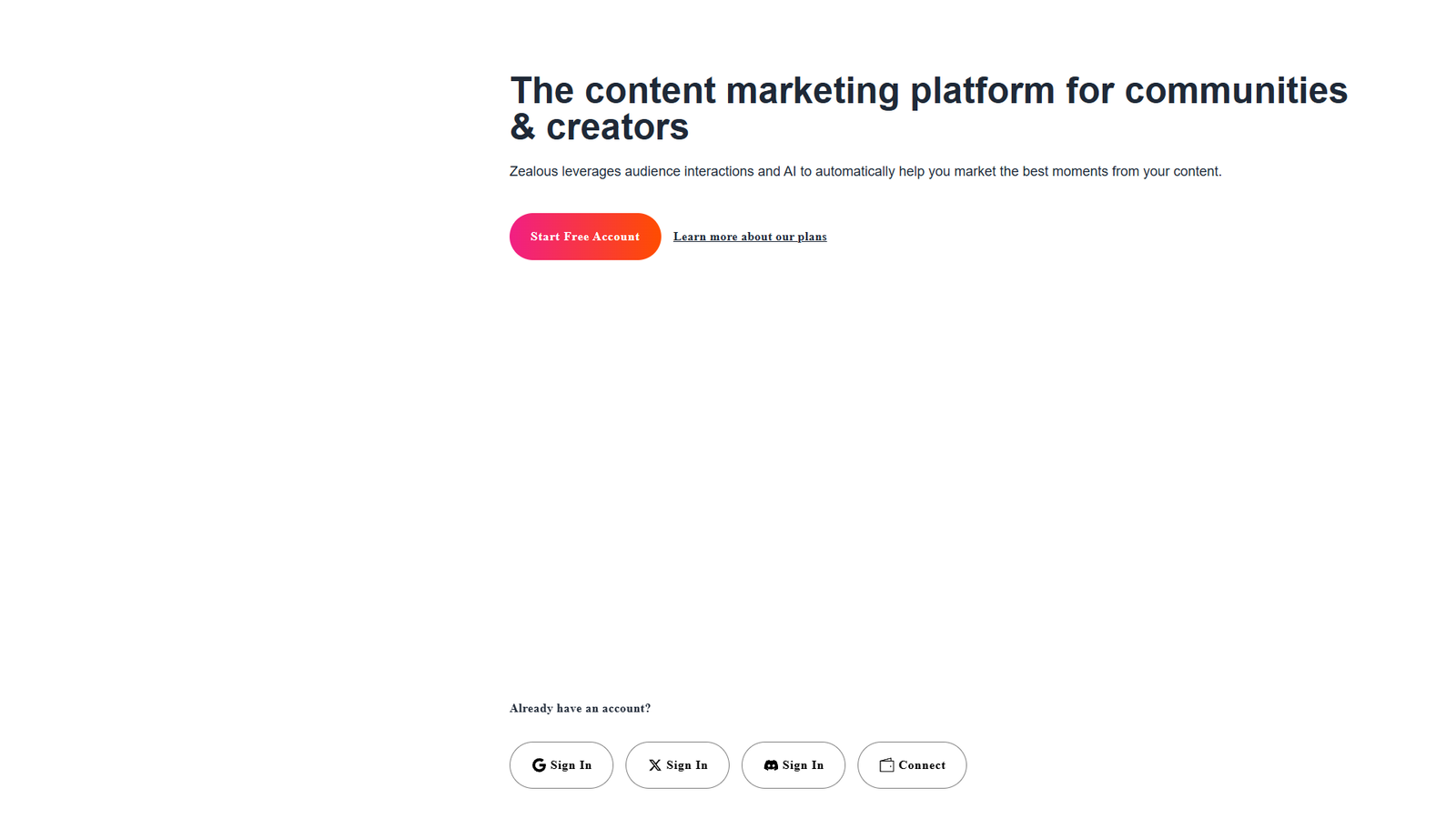Viewport: 1456px width, 819px height.
Task: Follow the underlined plans link
Action: (x=750, y=237)
